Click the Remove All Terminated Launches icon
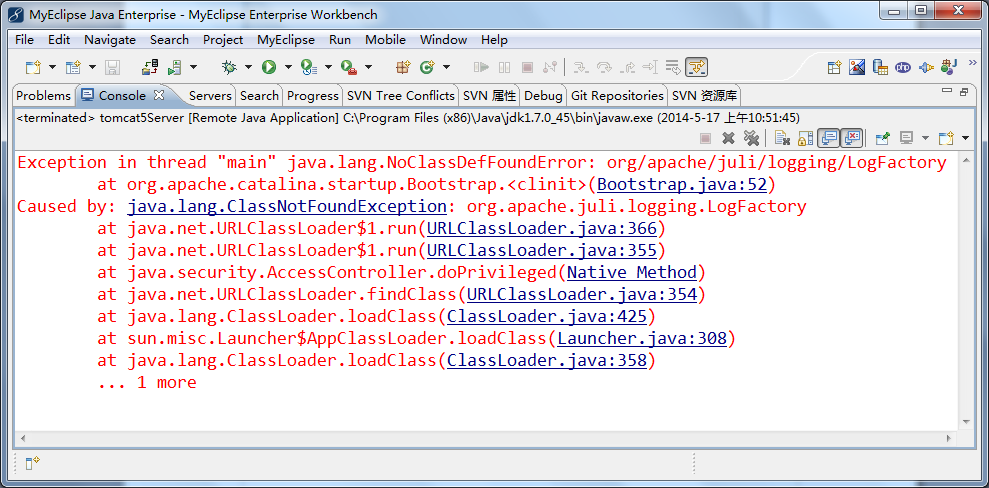Image resolution: width=989 pixels, height=488 pixels. [x=751, y=137]
